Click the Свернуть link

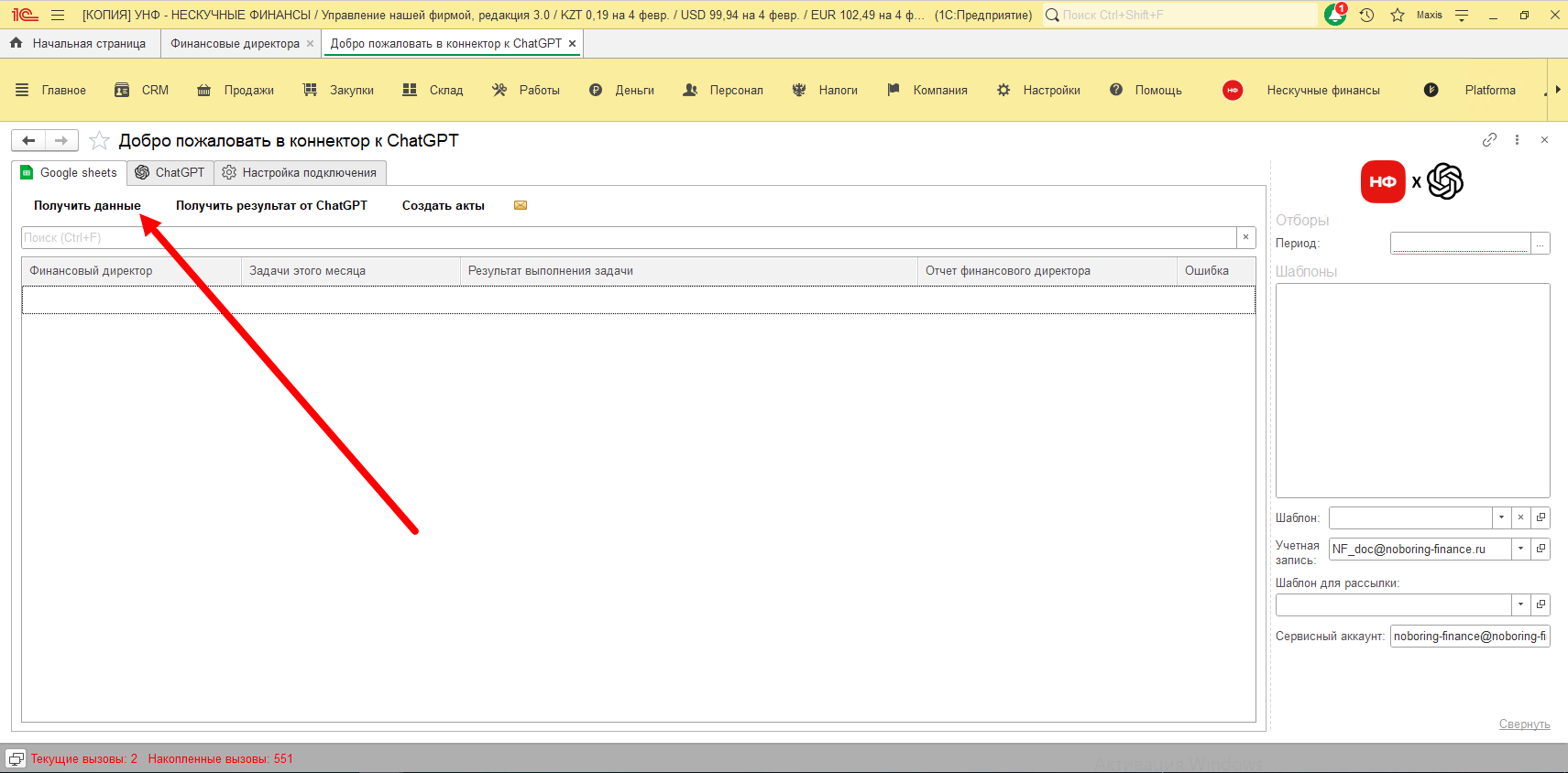pyautogui.click(x=1524, y=724)
